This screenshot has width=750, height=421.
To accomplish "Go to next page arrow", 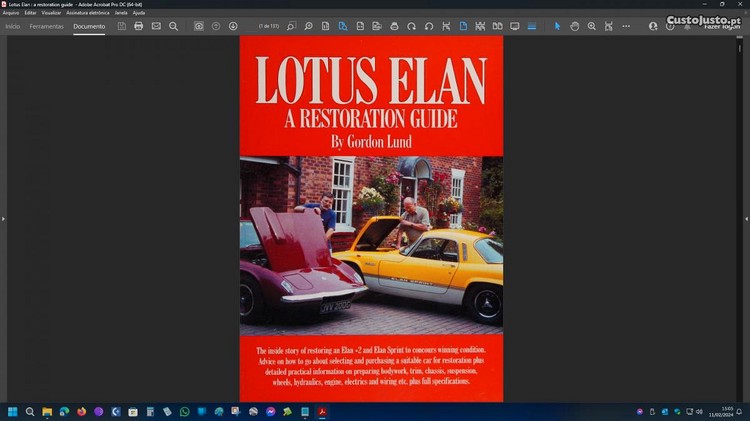I will click(233, 26).
